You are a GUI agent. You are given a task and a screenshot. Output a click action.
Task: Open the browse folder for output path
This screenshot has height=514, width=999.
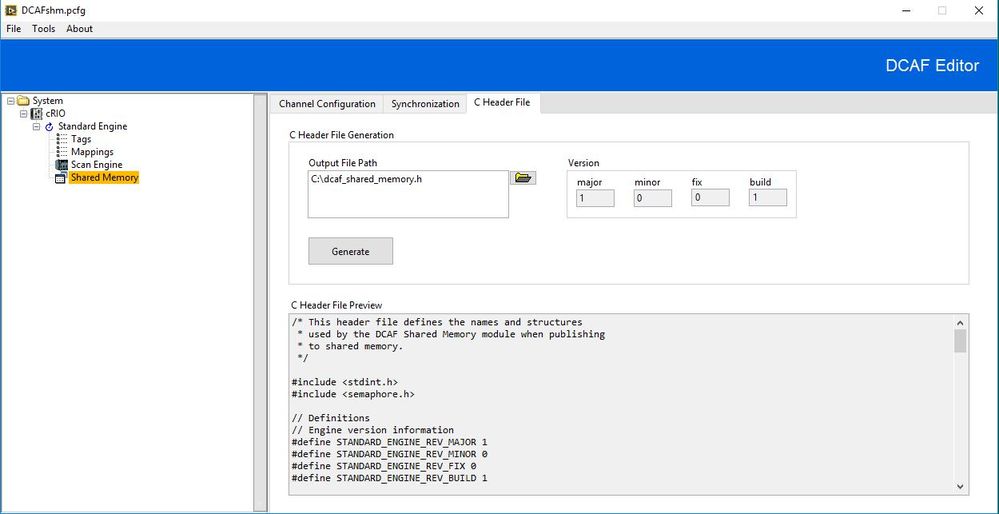524,178
